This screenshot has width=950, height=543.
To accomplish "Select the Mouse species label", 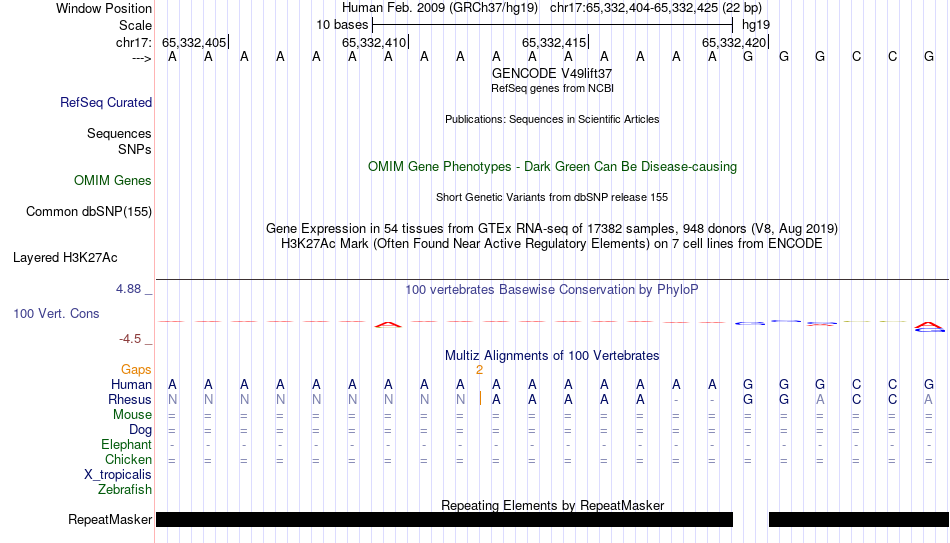I will (133, 415).
